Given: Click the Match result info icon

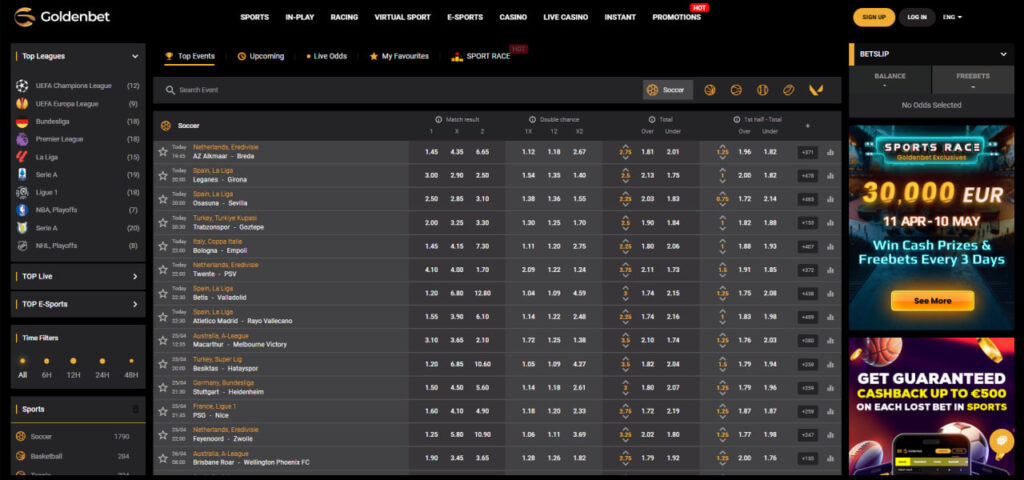Looking at the screenshot, I should pos(438,120).
